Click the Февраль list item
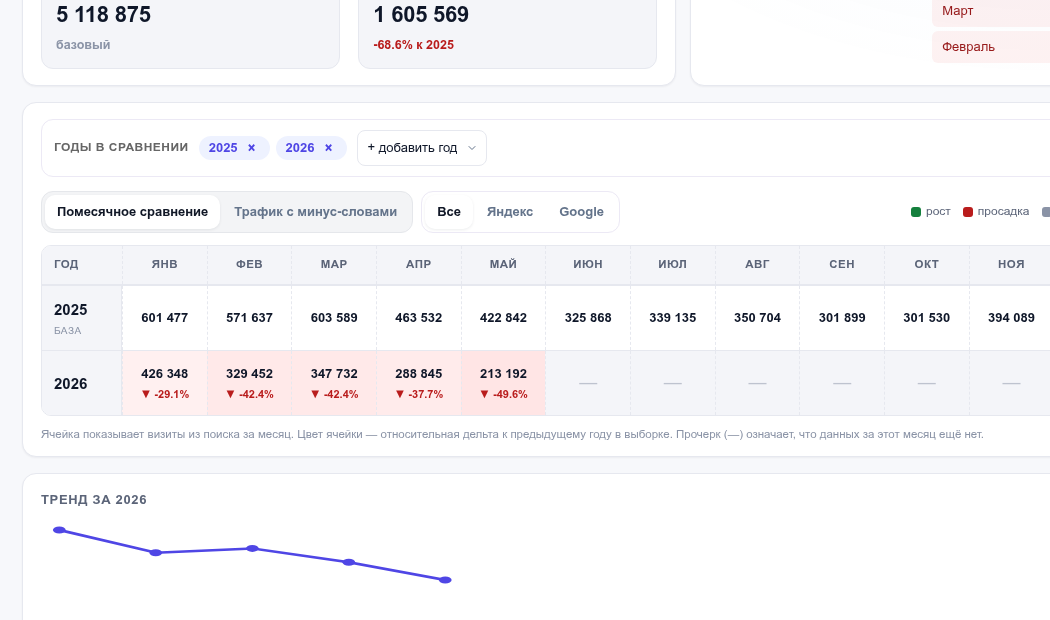The width and height of the screenshot is (1050, 620). 991,47
